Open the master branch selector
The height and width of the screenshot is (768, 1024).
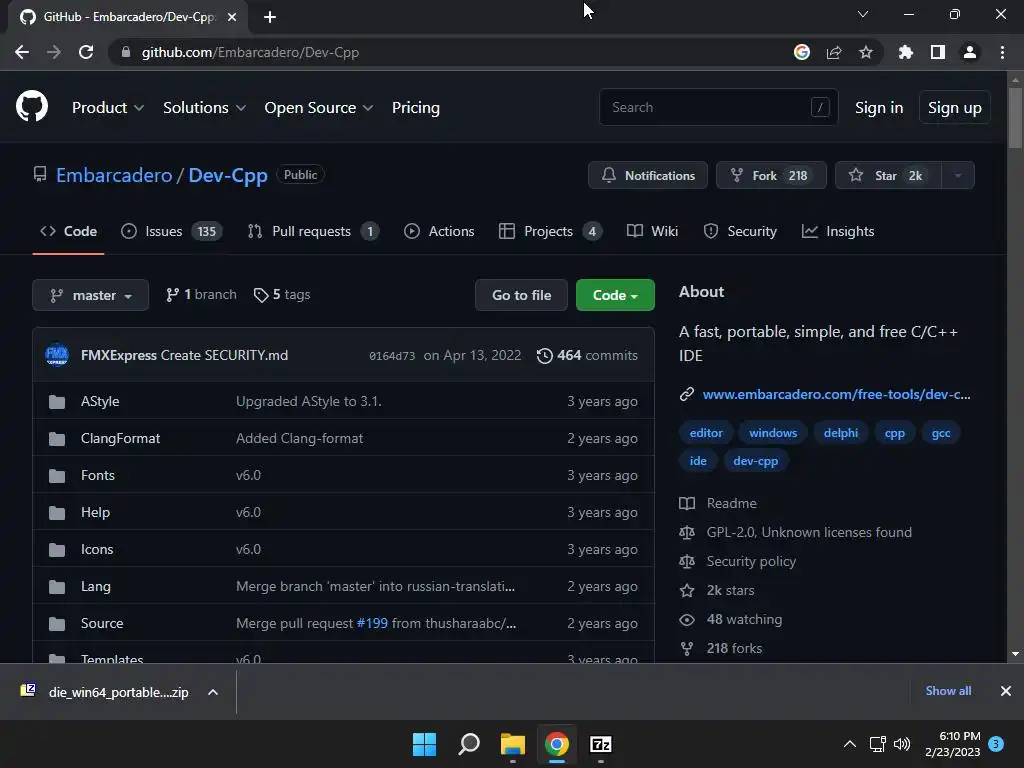pyautogui.click(x=90, y=295)
